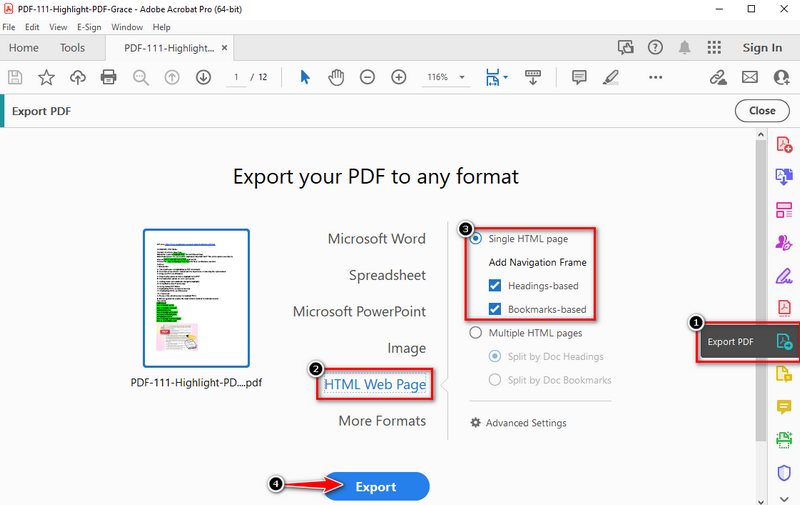
Task: Choose Microsoft Word export format
Action: pyautogui.click(x=377, y=239)
